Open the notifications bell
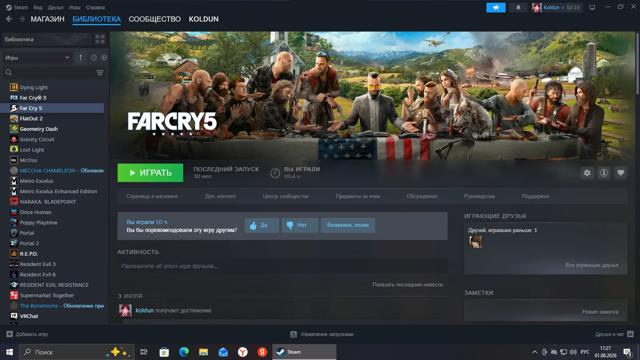The image size is (640, 360). (518, 7)
